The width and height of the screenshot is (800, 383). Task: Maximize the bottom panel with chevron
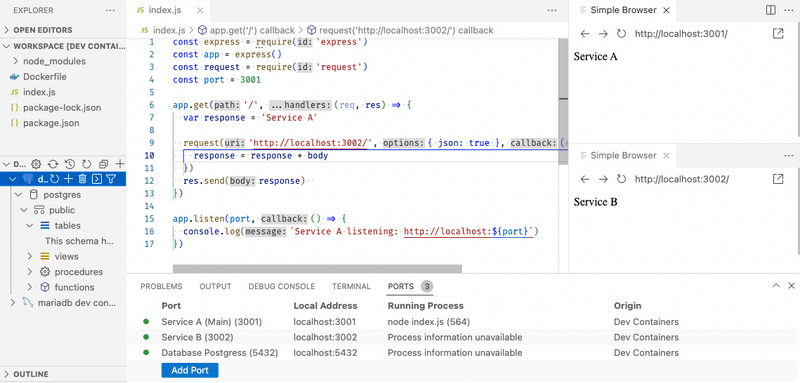776,286
